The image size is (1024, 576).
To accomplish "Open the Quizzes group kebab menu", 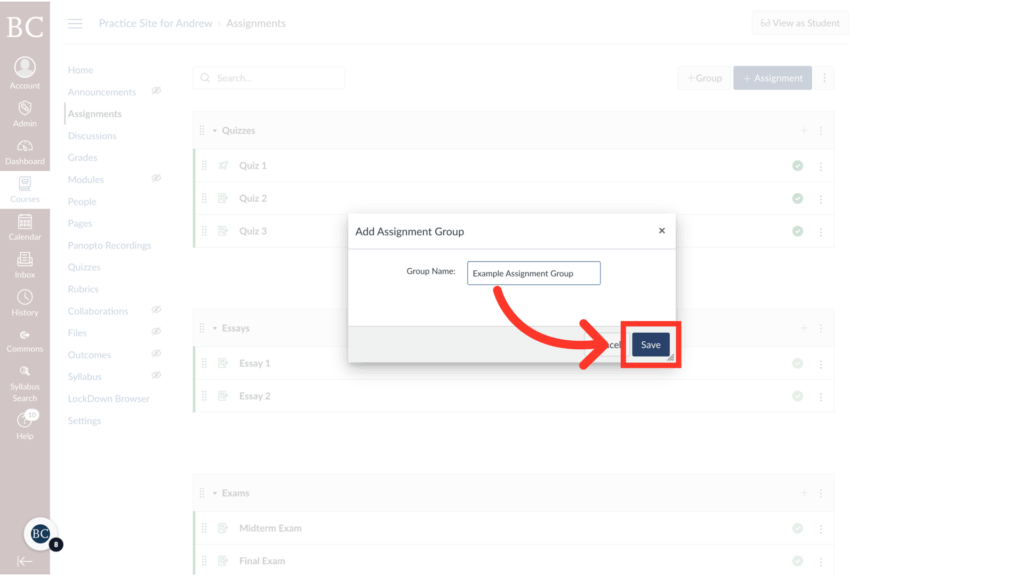I will coord(820,130).
